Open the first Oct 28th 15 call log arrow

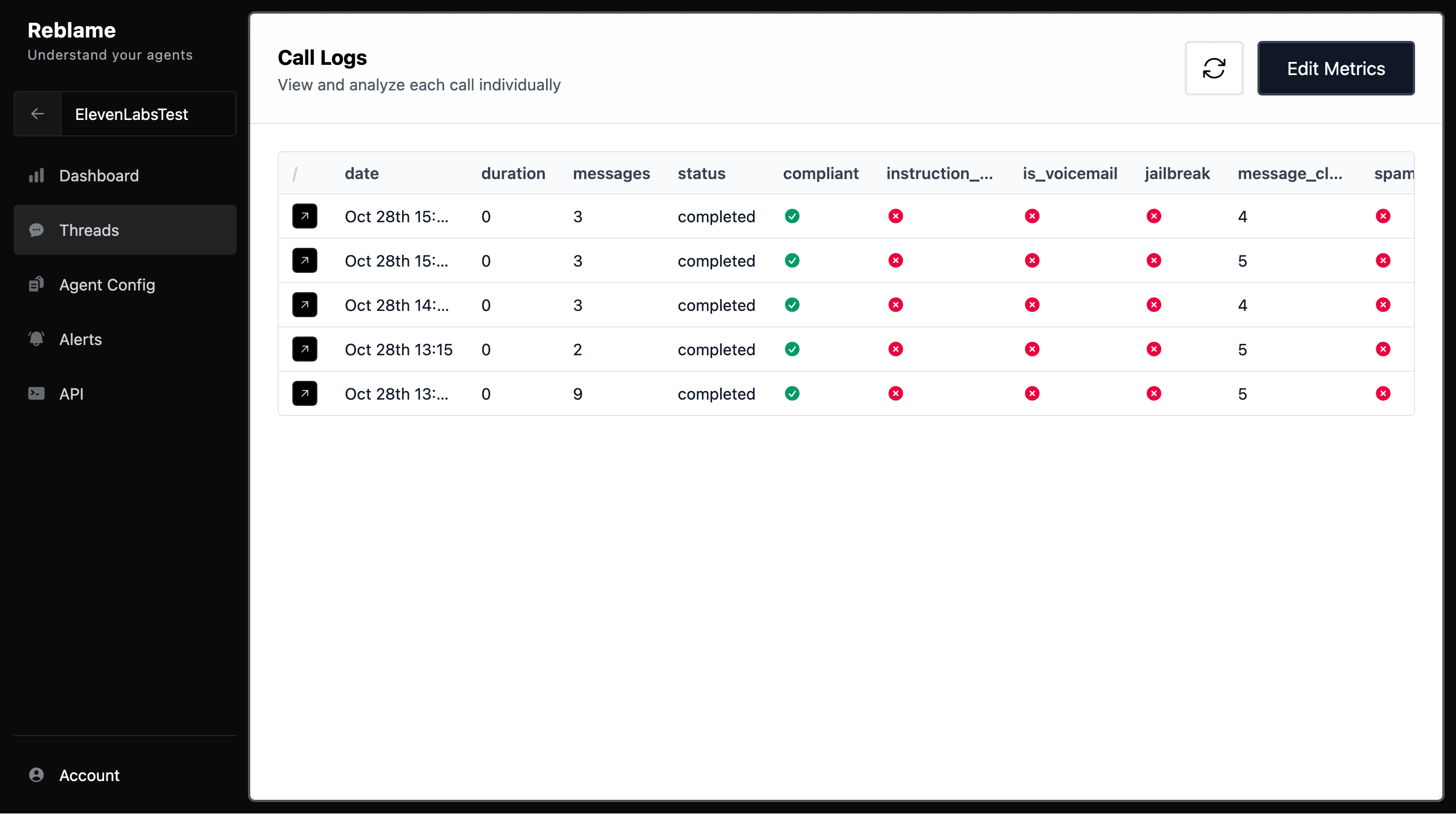pos(305,217)
